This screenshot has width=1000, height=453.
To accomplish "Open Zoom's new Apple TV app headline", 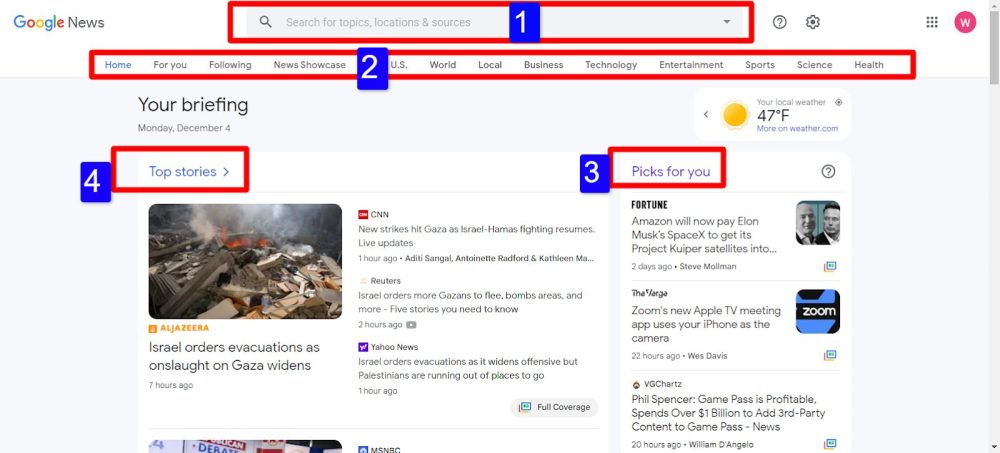I will 706,324.
